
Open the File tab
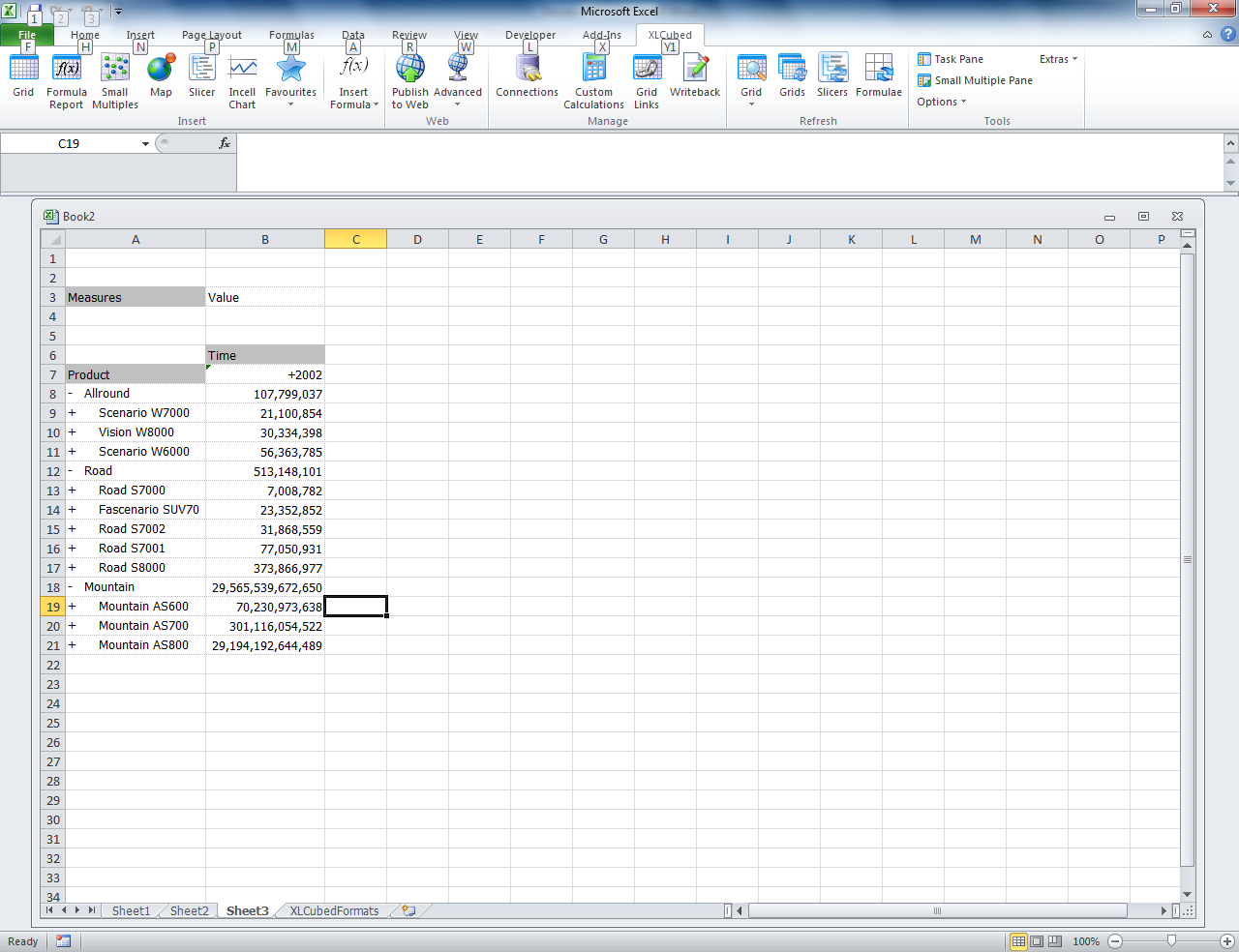27,35
